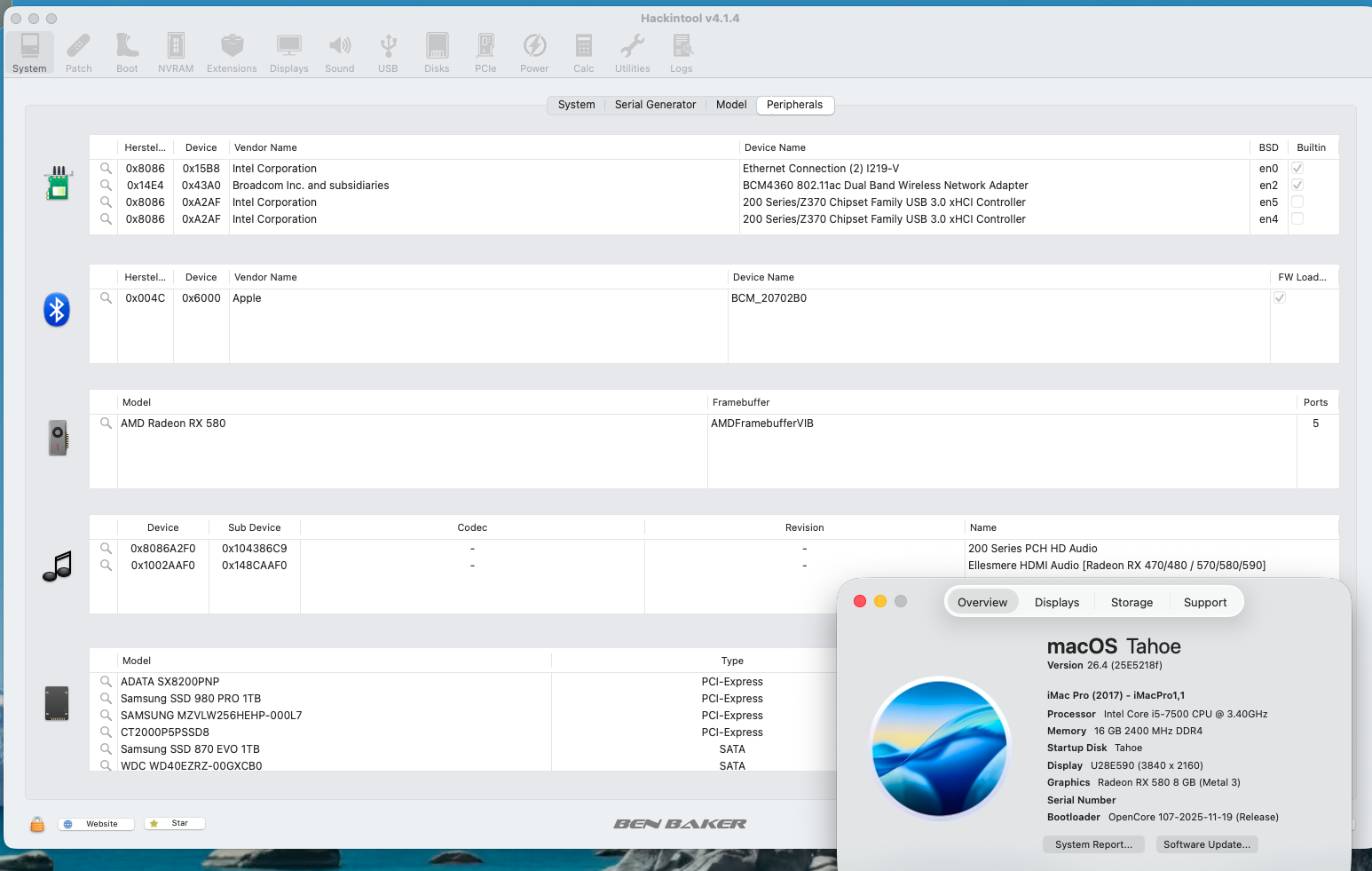This screenshot has height=871, width=1372.
Task: Switch to the Serial Generator tab
Action: [655, 105]
